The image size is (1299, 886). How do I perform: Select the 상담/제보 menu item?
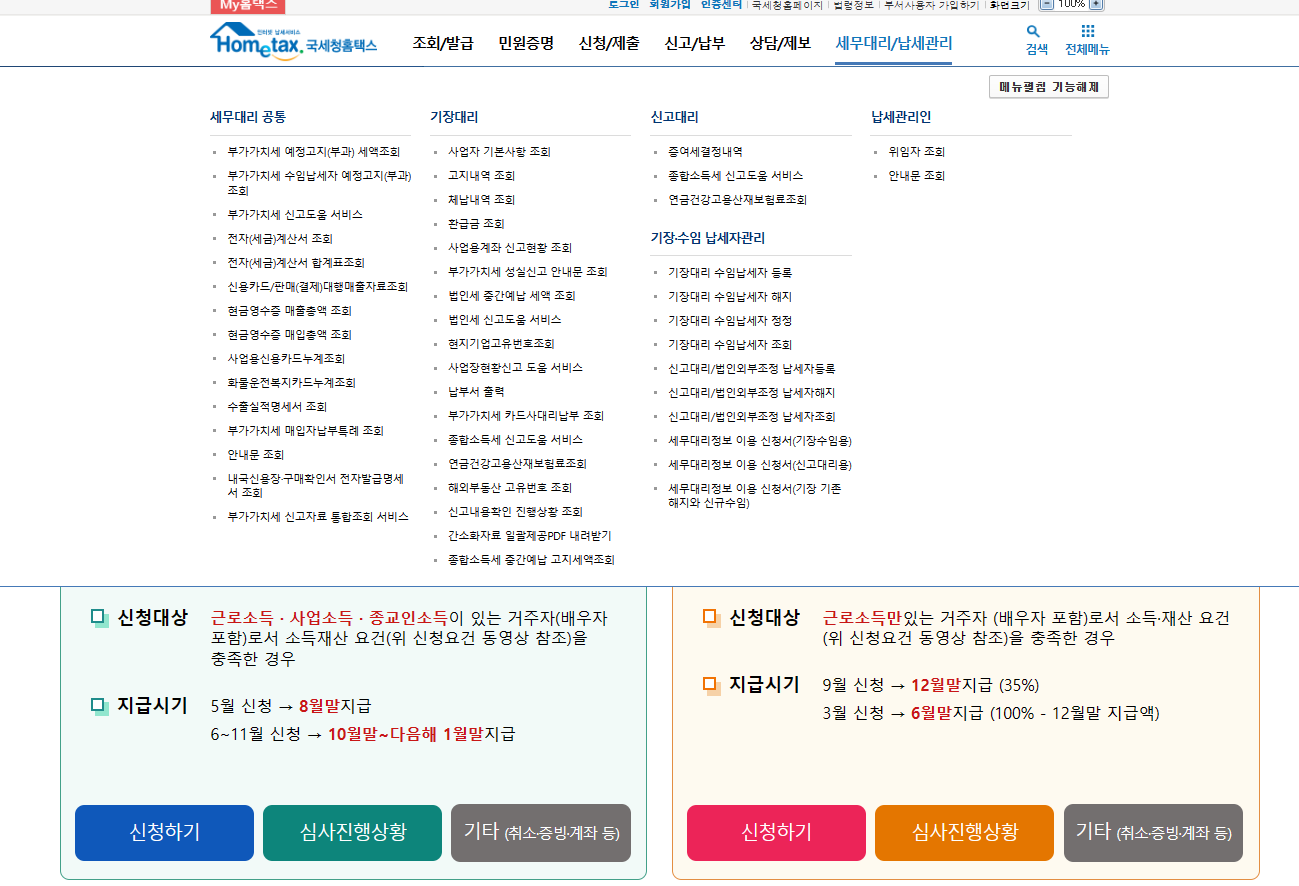coord(780,43)
